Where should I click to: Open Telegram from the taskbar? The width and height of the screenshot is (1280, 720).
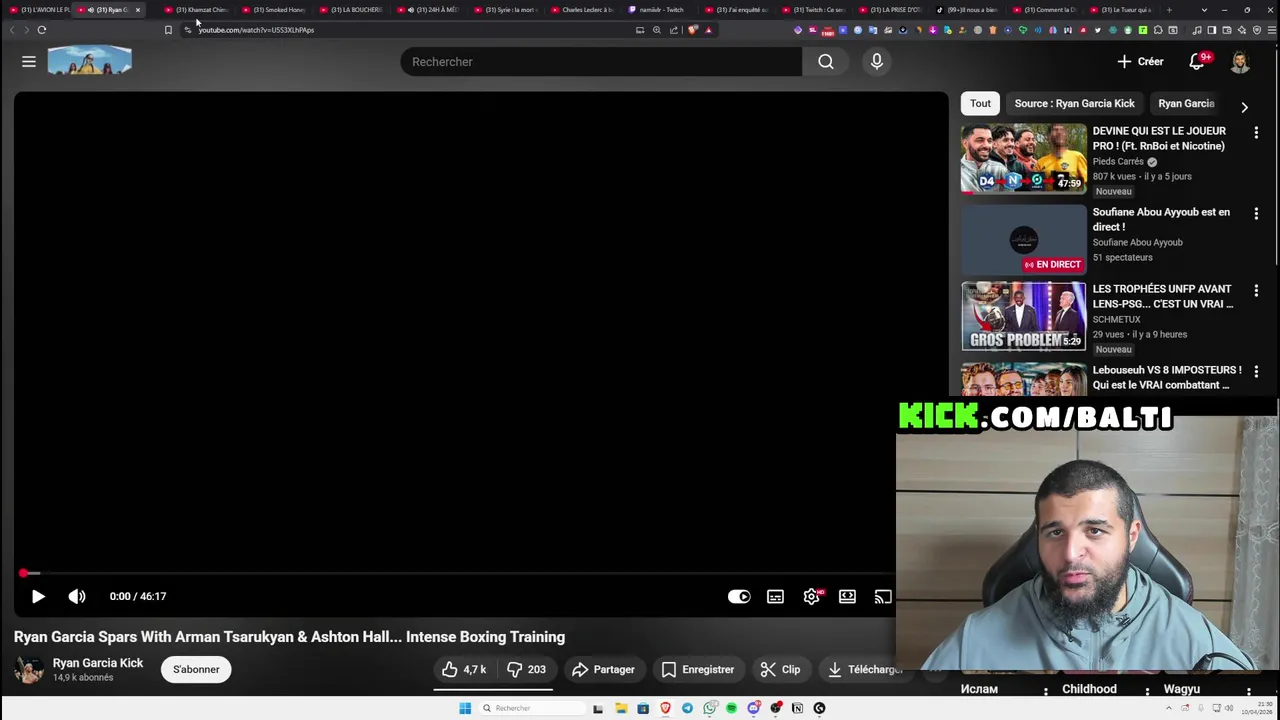(x=687, y=708)
